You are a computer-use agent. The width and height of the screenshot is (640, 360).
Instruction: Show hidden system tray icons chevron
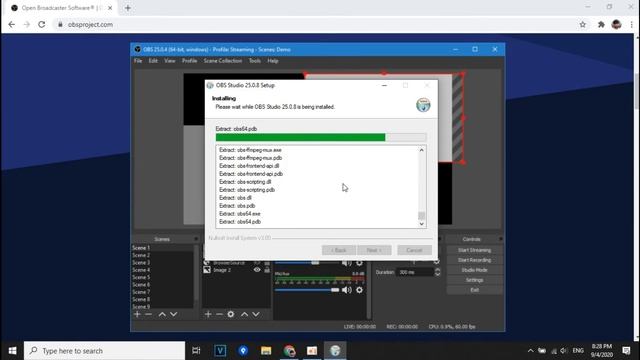pos(530,351)
